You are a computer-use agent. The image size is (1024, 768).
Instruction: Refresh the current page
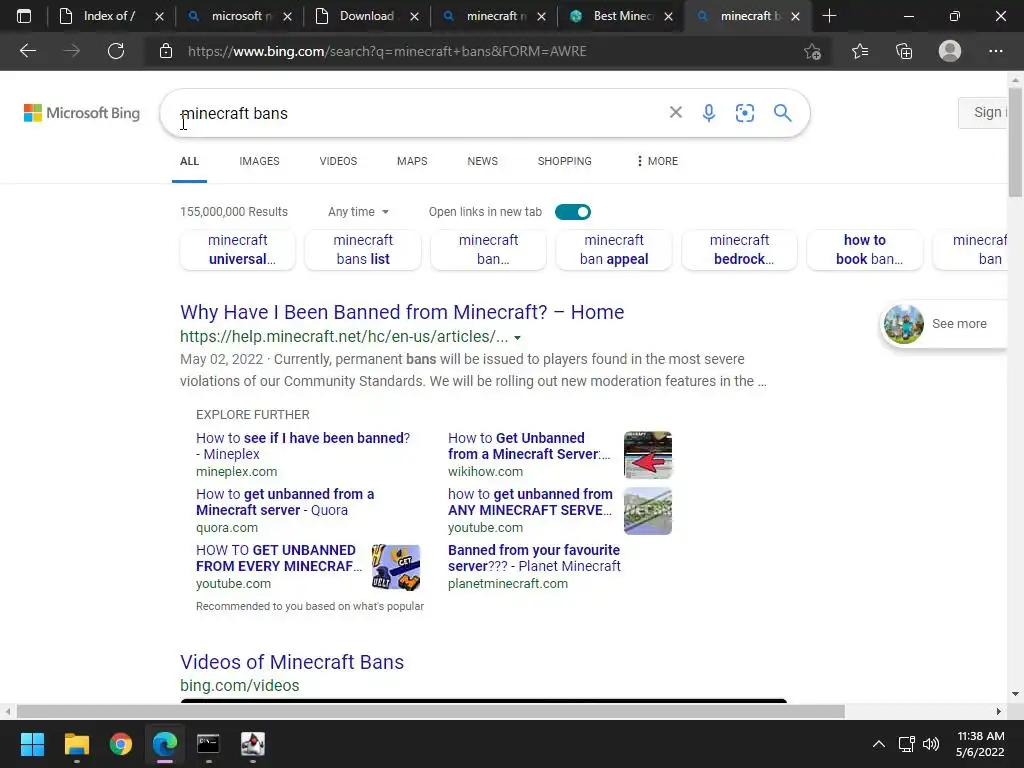116,51
